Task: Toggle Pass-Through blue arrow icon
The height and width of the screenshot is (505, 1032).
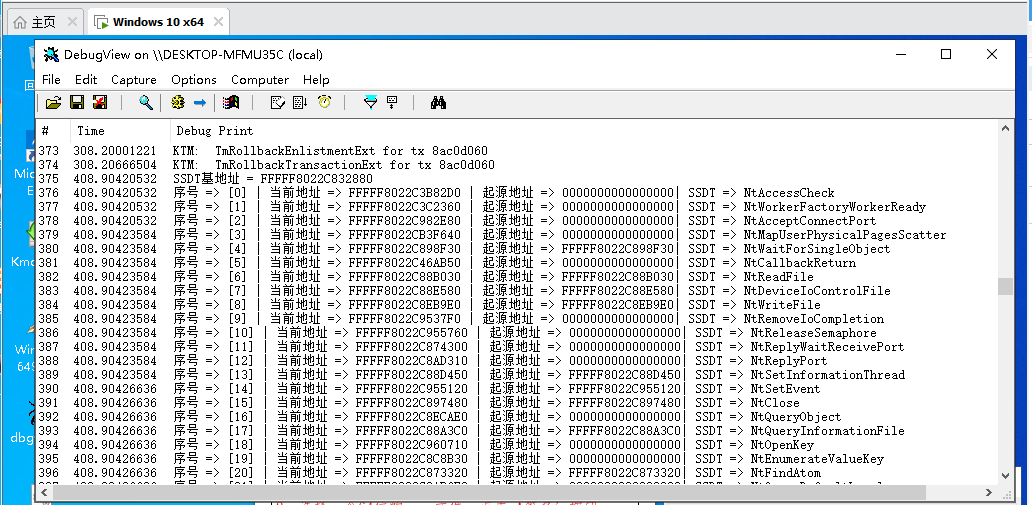Action: [200, 102]
